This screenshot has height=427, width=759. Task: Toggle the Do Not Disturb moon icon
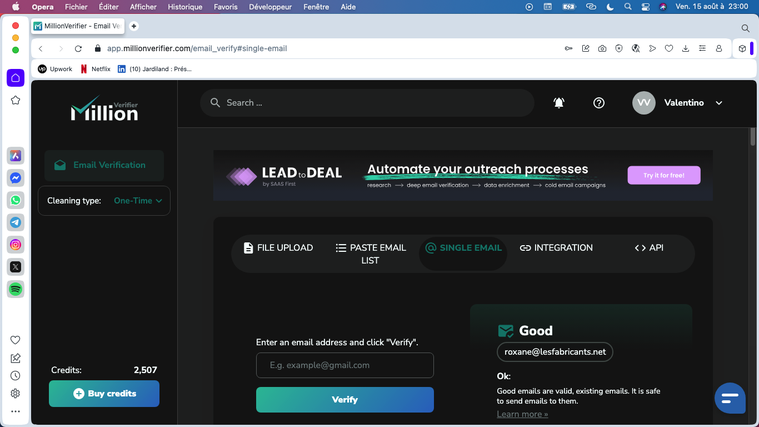(x=610, y=7)
